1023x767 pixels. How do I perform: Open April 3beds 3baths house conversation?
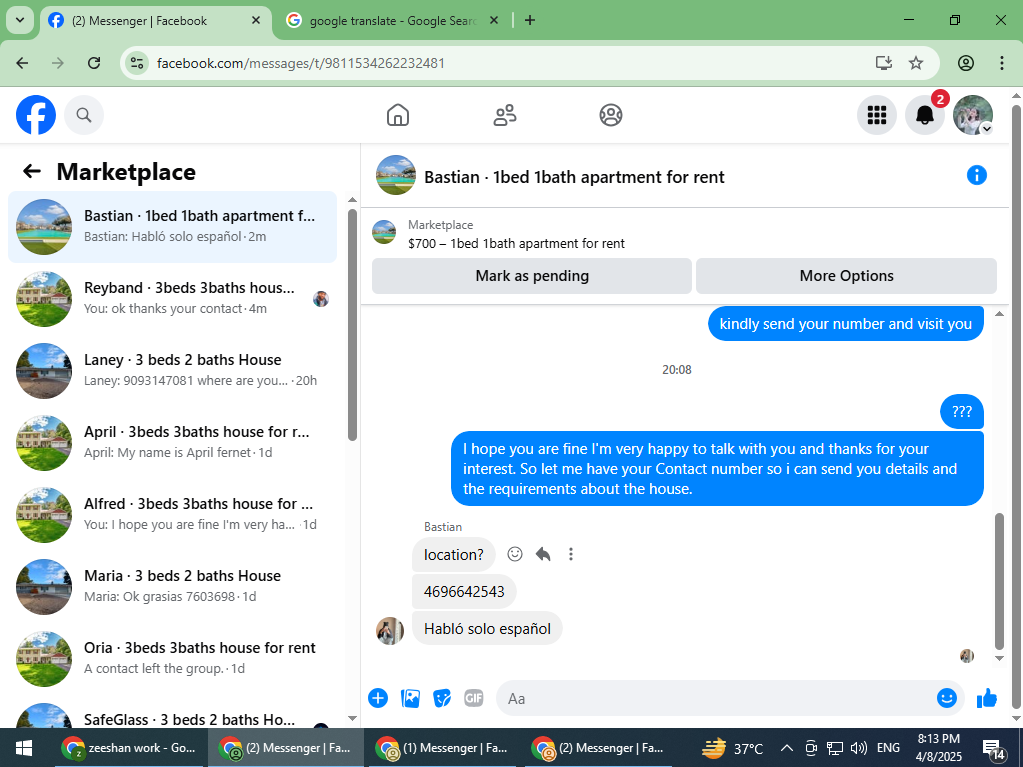(172, 443)
